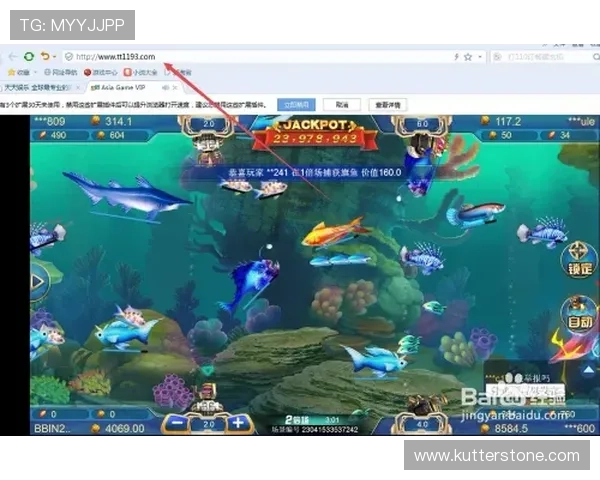
Task: Click the BBIN2.. player name
Action: pyautogui.click(x=52, y=428)
